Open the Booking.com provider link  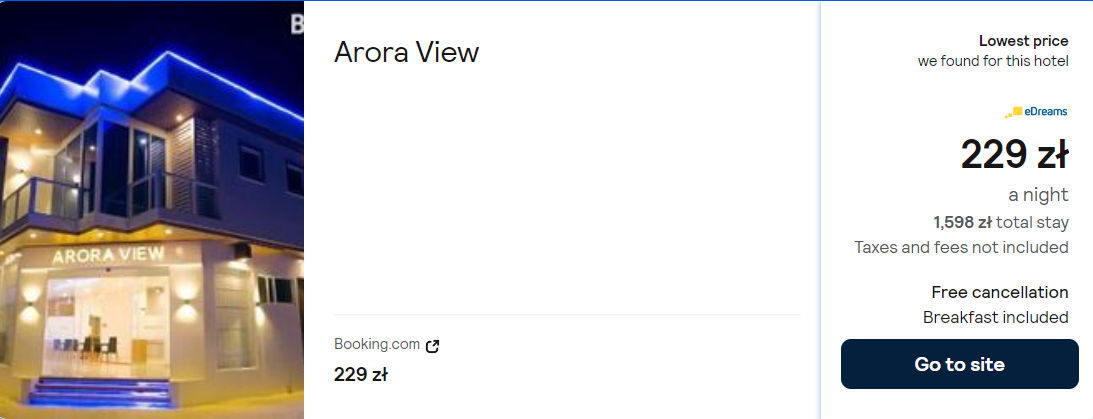(377, 345)
